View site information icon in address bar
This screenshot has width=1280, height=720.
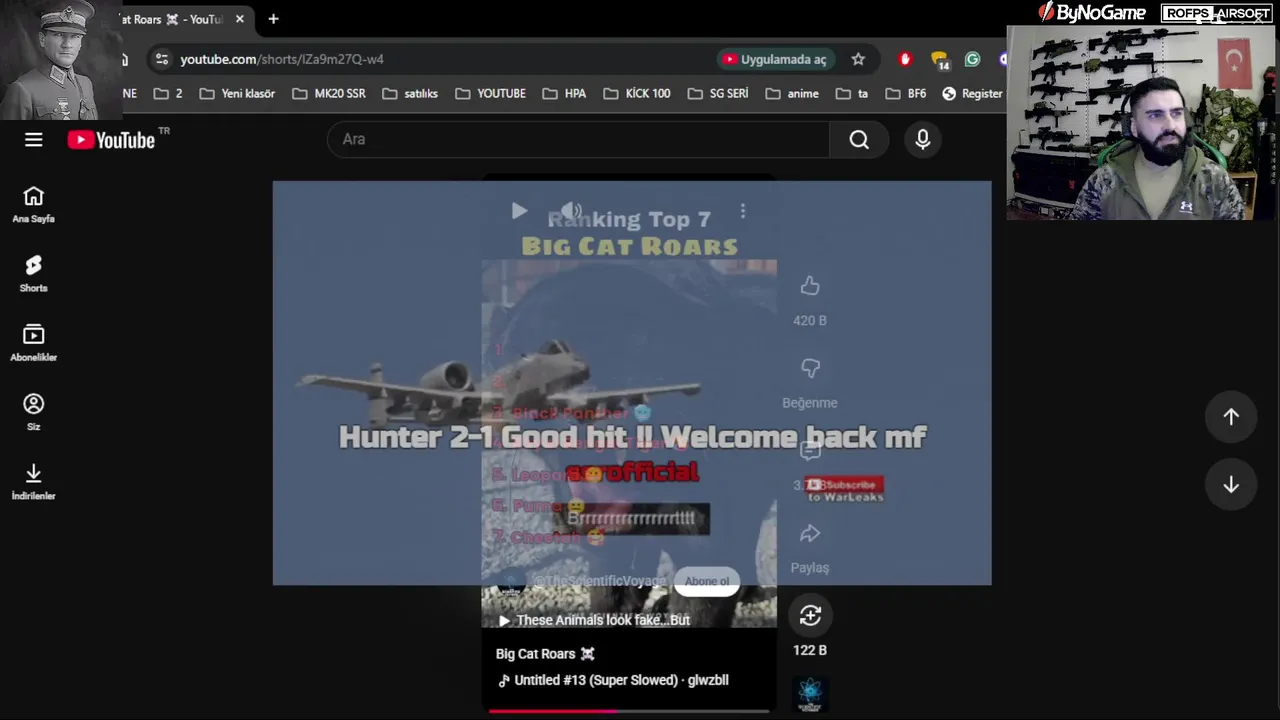[162, 59]
